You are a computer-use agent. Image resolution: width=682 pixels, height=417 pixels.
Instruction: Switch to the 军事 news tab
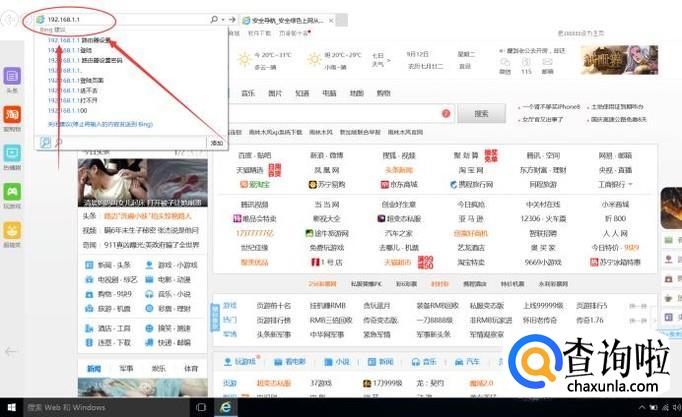tap(126, 369)
